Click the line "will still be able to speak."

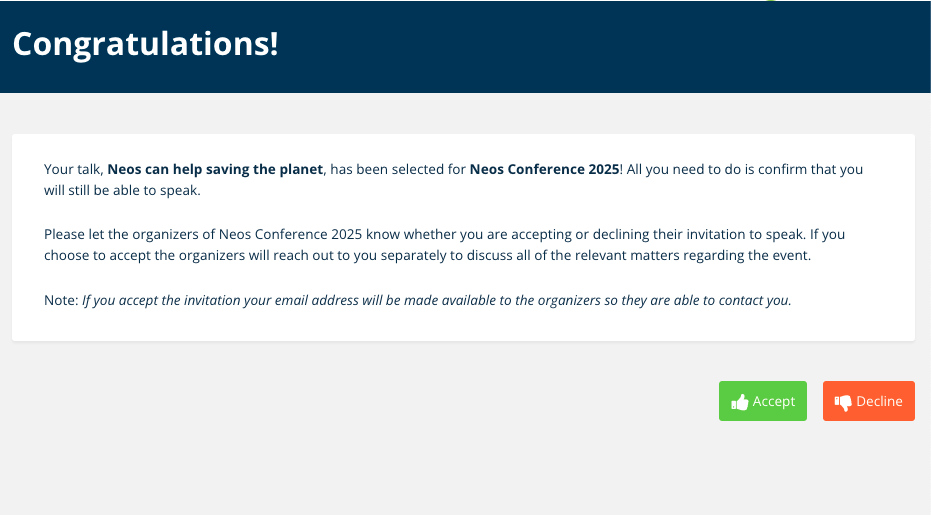point(122,191)
